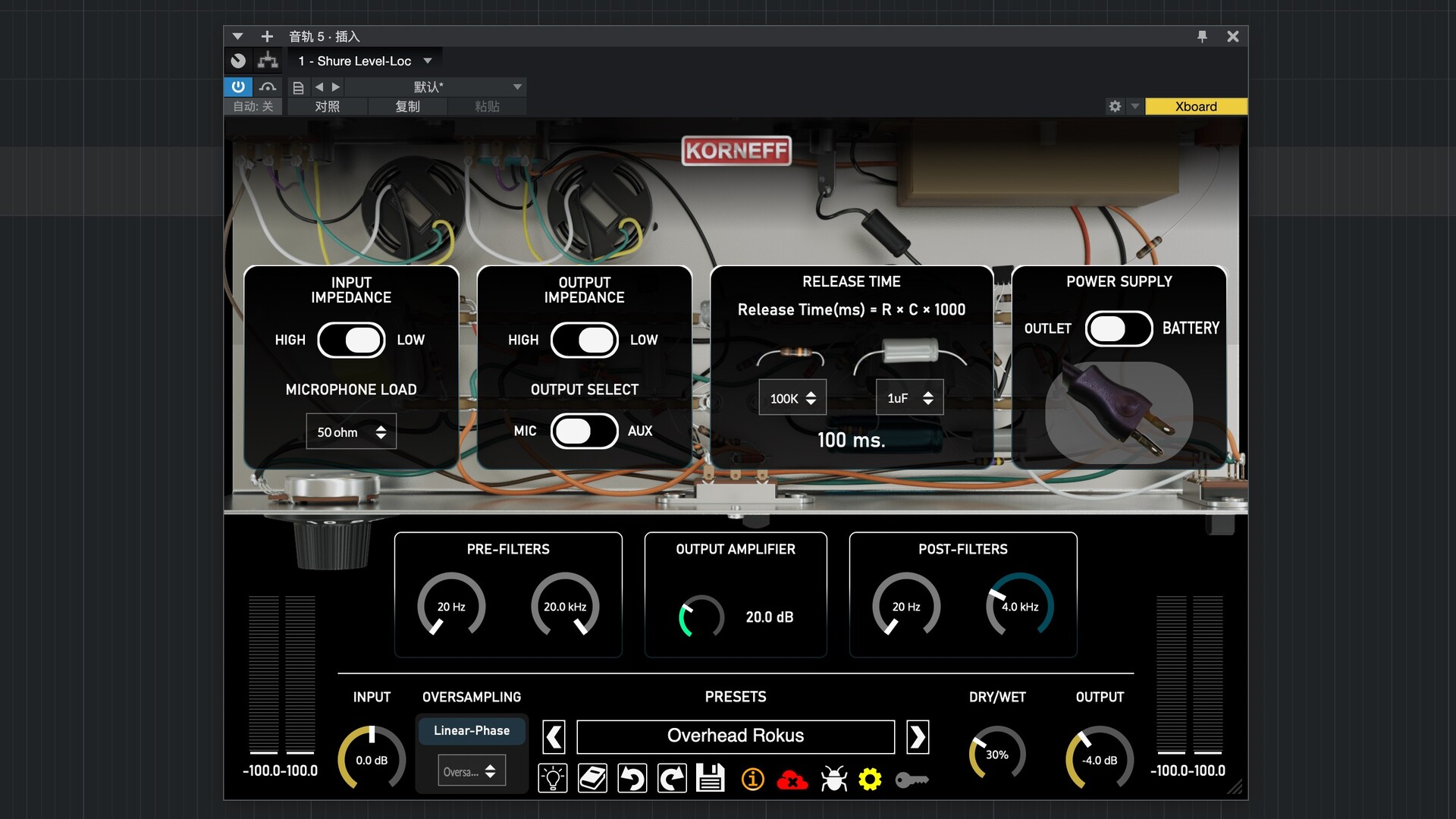This screenshot has width=1456, height=819.
Task: Open the 100K resistor value dropdown
Action: point(792,398)
